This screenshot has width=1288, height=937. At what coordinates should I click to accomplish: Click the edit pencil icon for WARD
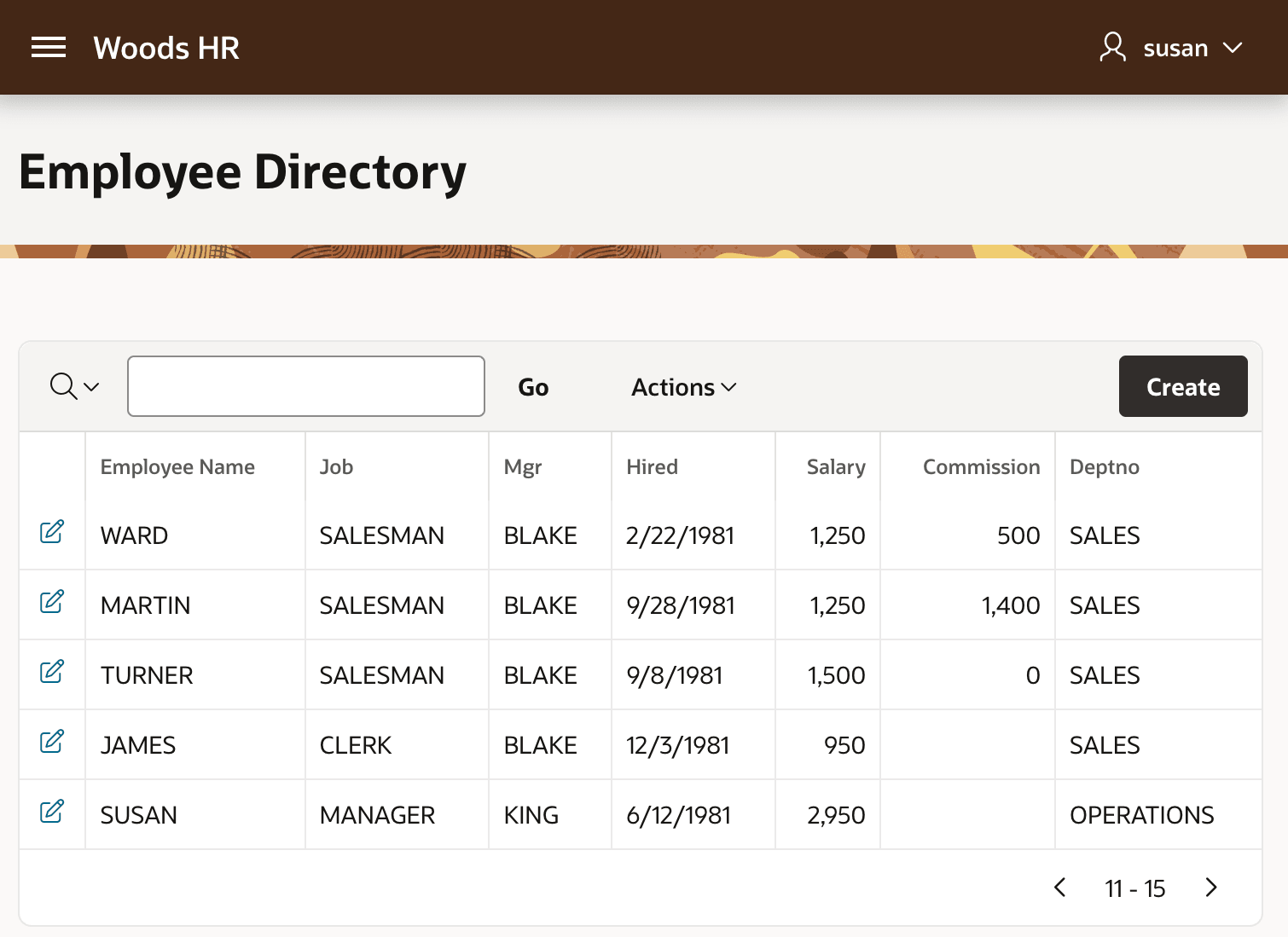point(52,531)
